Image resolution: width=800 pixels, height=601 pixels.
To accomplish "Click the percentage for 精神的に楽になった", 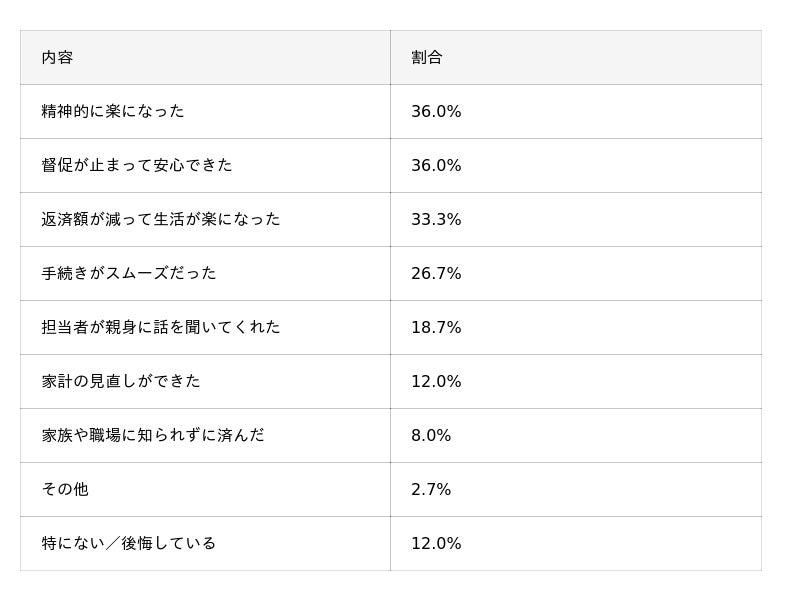I will [436, 112].
